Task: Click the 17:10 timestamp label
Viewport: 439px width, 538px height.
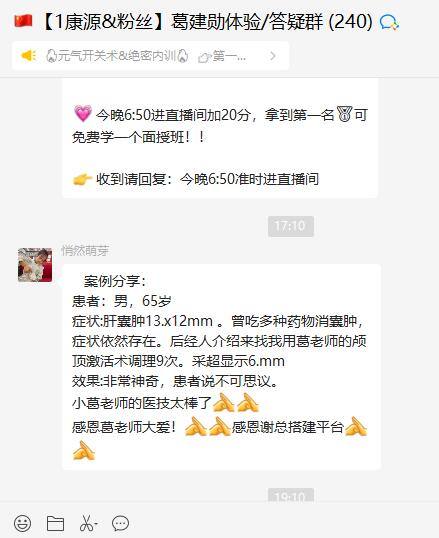Action: tap(291, 226)
